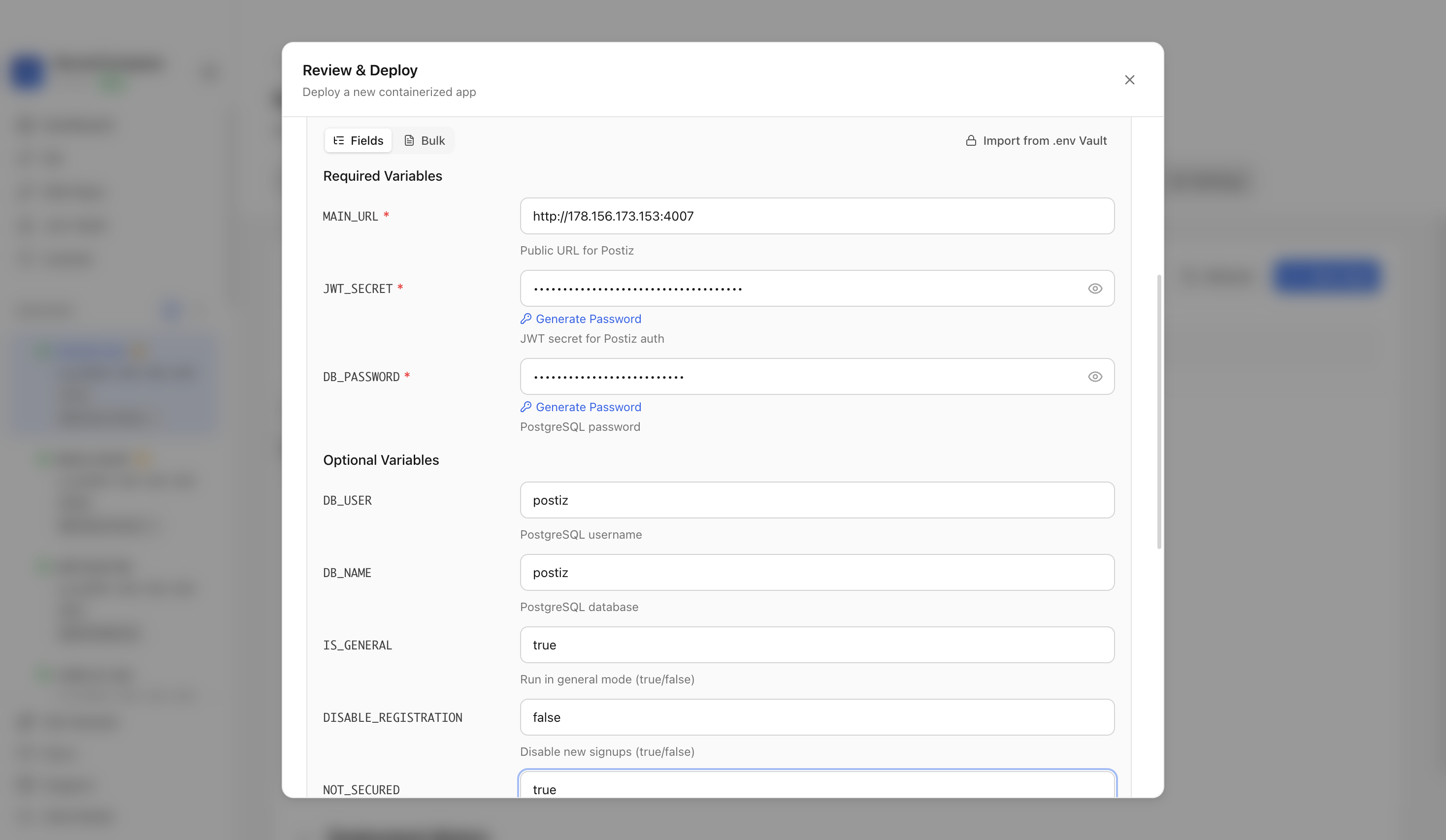Click the 'Public URL for Postiz' hint
Viewport: 1446px width, 840px height.
pyautogui.click(x=577, y=250)
